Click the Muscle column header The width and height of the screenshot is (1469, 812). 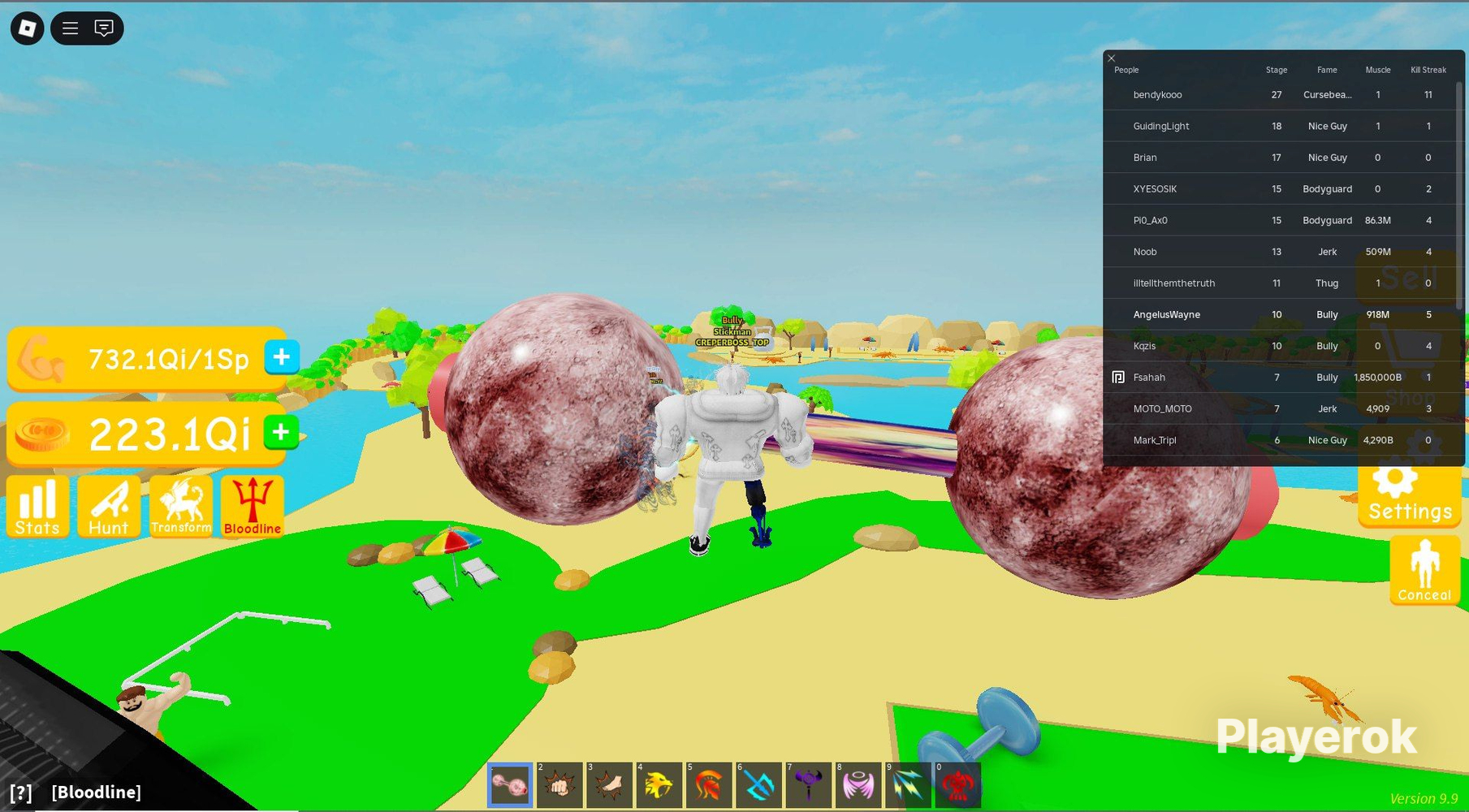coord(1378,70)
